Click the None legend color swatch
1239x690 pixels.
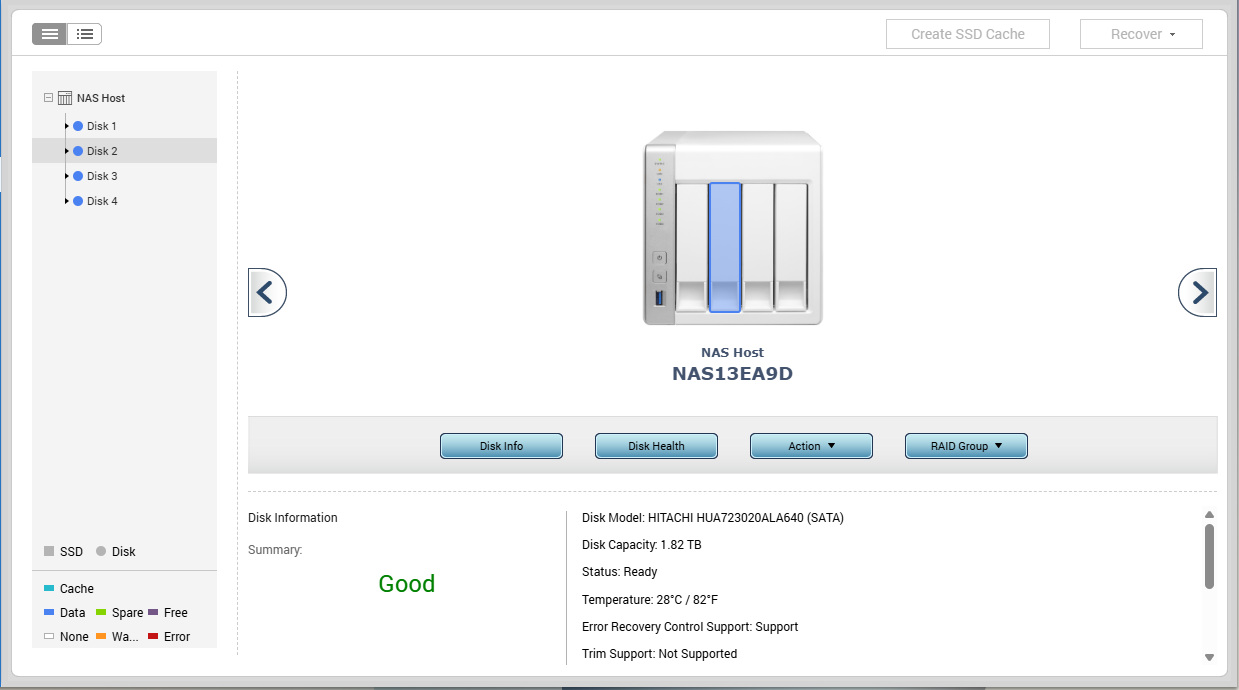[49, 636]
